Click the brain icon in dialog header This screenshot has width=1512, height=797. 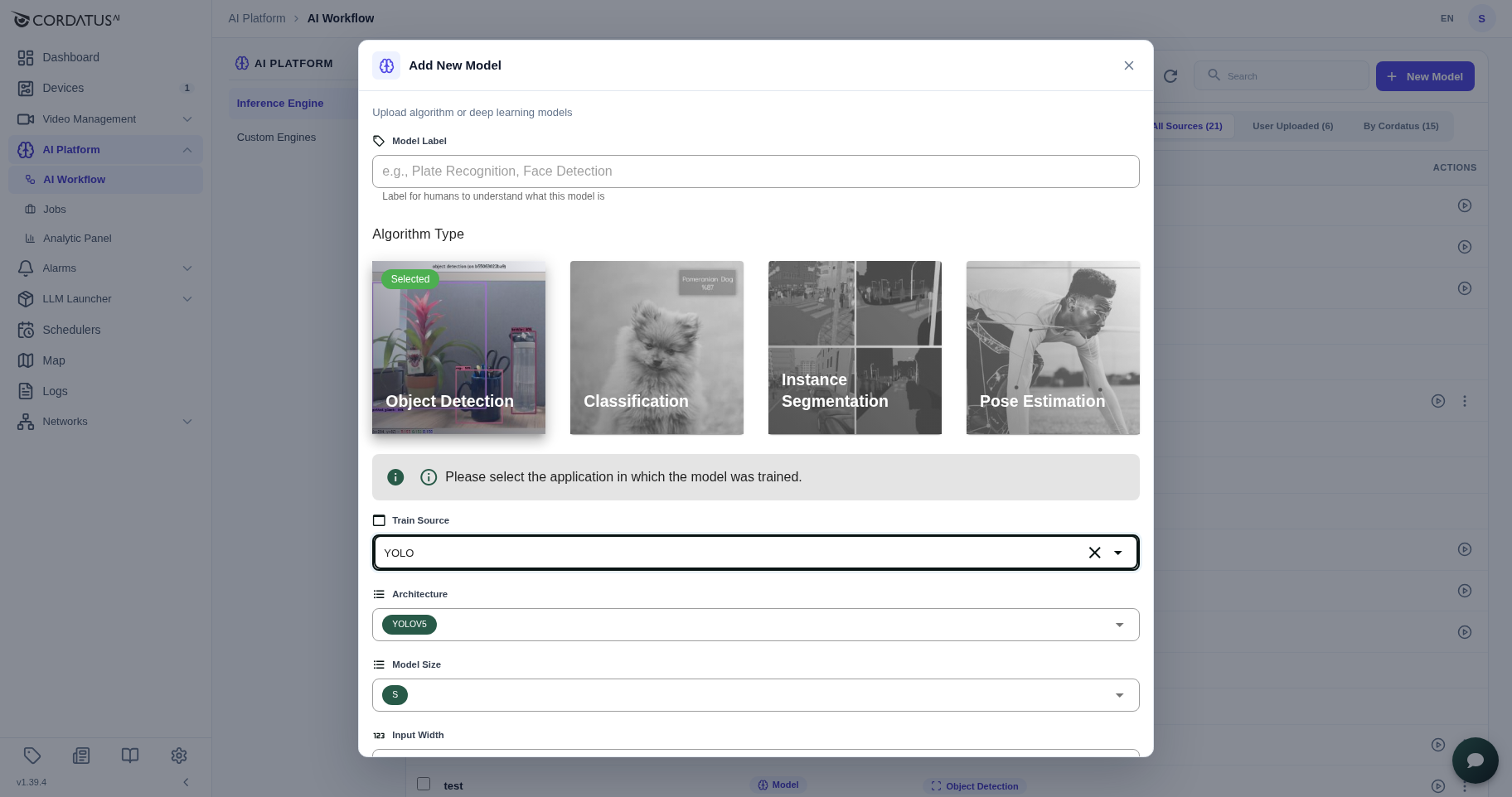[386, 65]
